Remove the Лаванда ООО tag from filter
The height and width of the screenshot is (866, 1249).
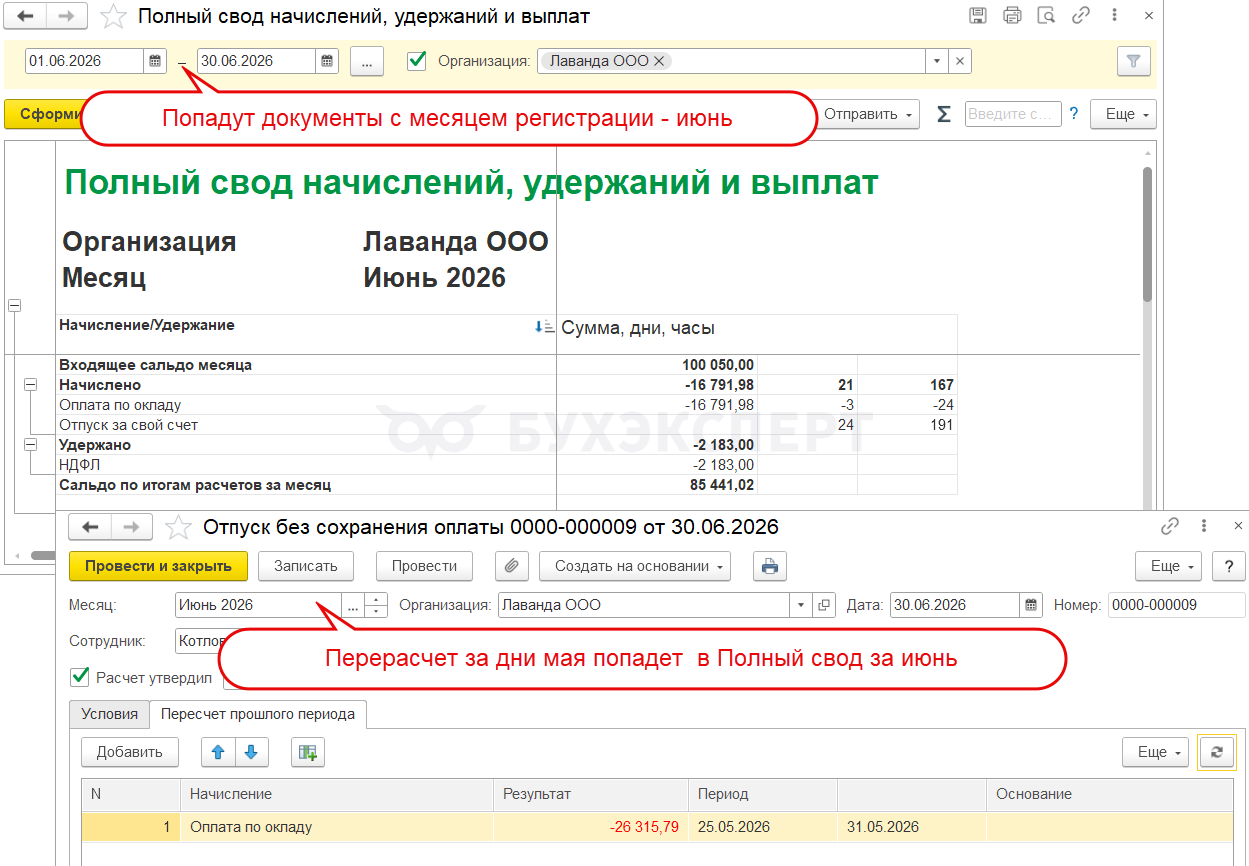[659, 61]
